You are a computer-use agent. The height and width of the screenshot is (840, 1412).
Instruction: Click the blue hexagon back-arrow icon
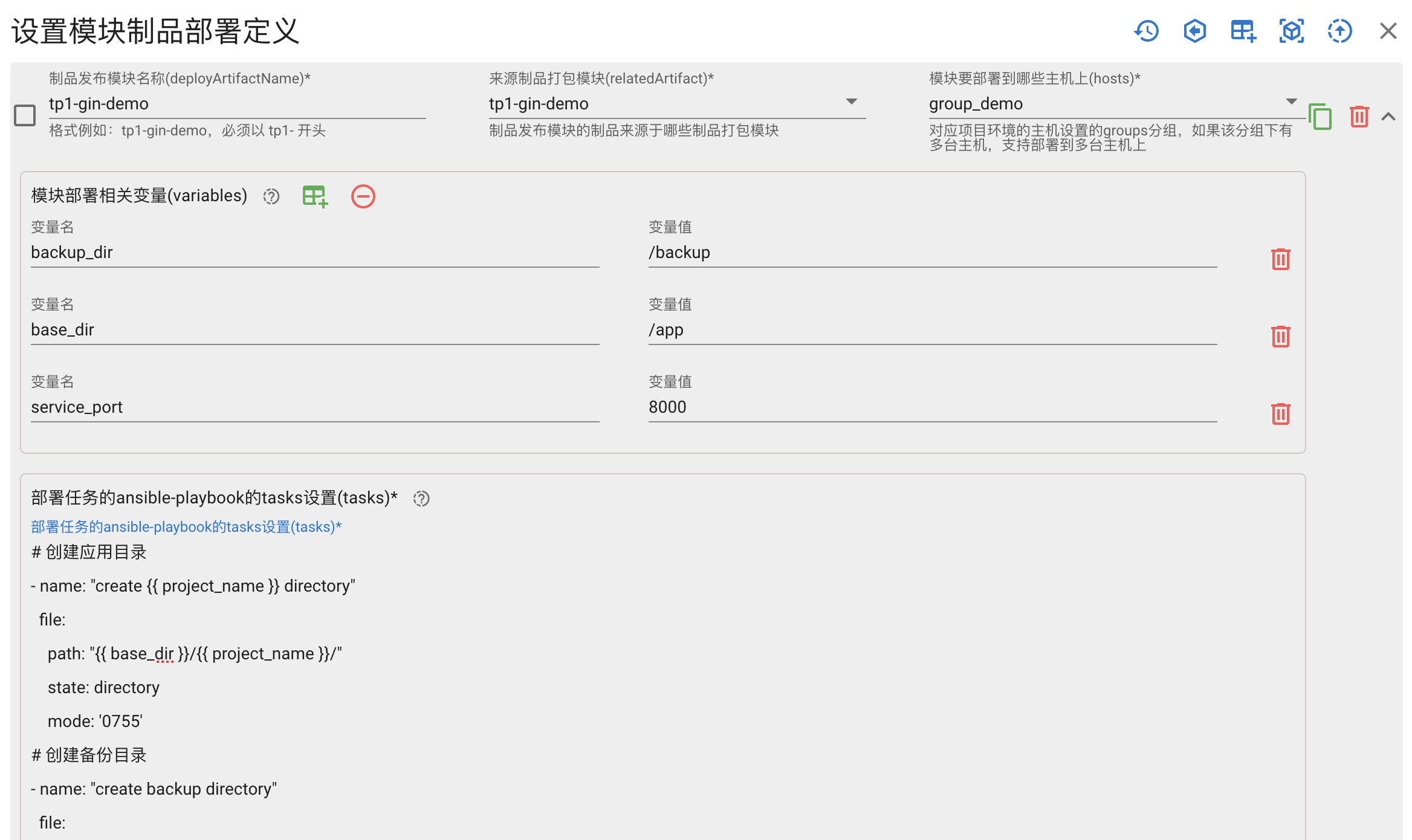tap(1194, 31)
